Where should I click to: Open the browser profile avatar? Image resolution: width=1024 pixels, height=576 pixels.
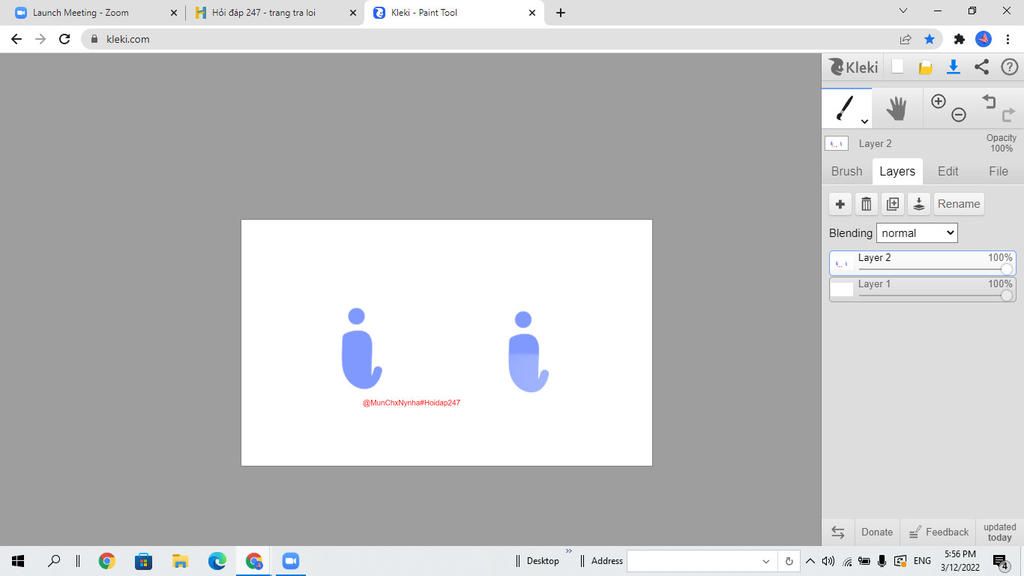click(x=984, y=39)
